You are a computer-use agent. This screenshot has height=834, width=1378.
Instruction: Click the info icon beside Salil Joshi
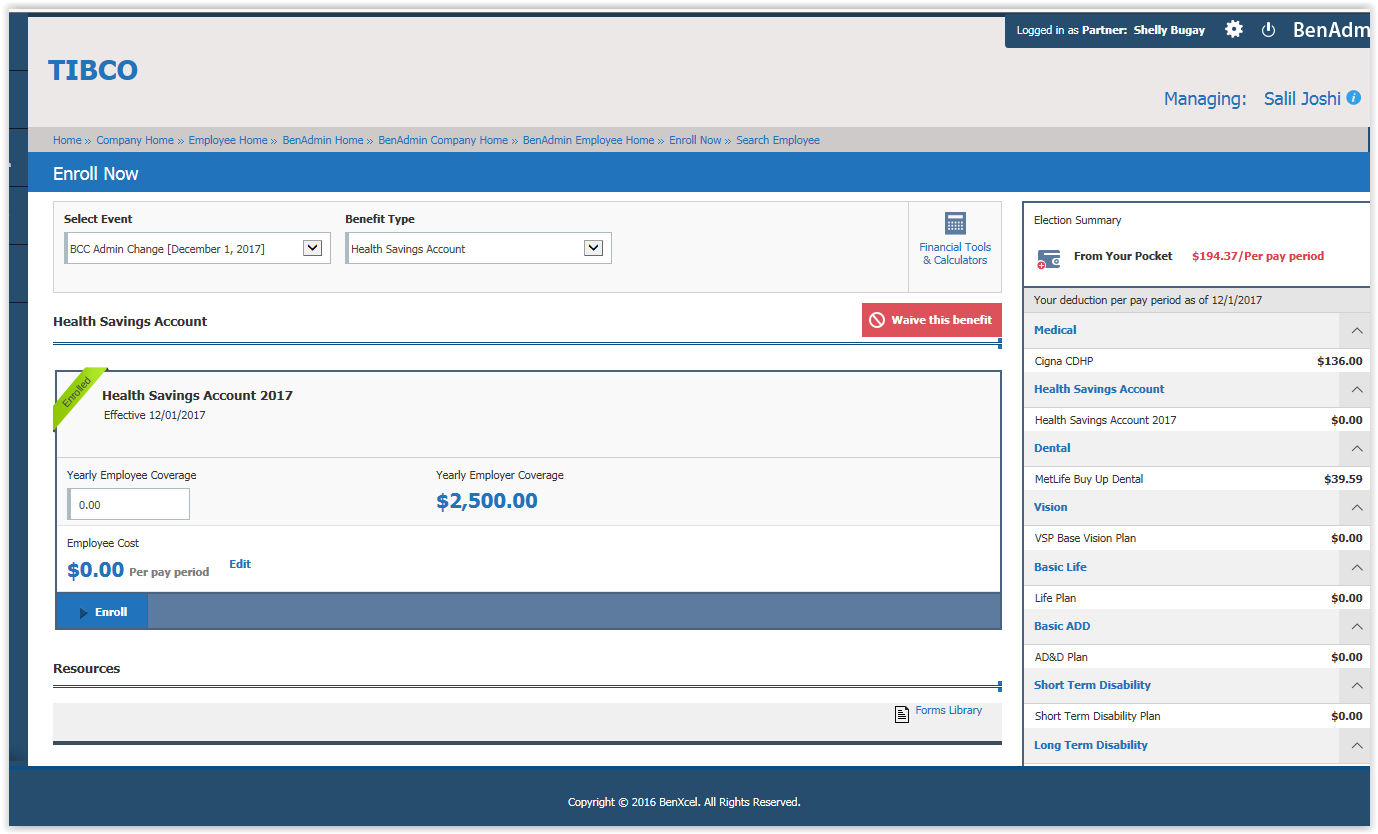click(x=1353, y=98)
